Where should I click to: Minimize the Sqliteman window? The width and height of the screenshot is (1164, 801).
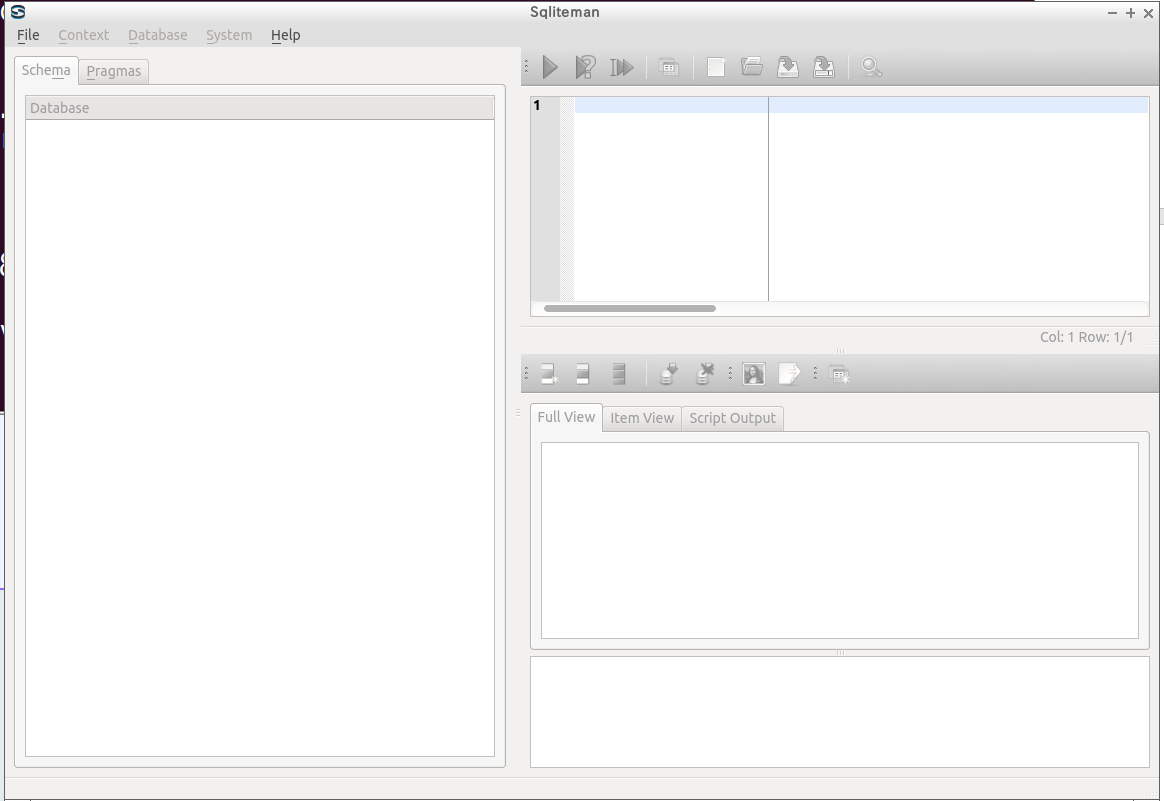click(1112, 13)
